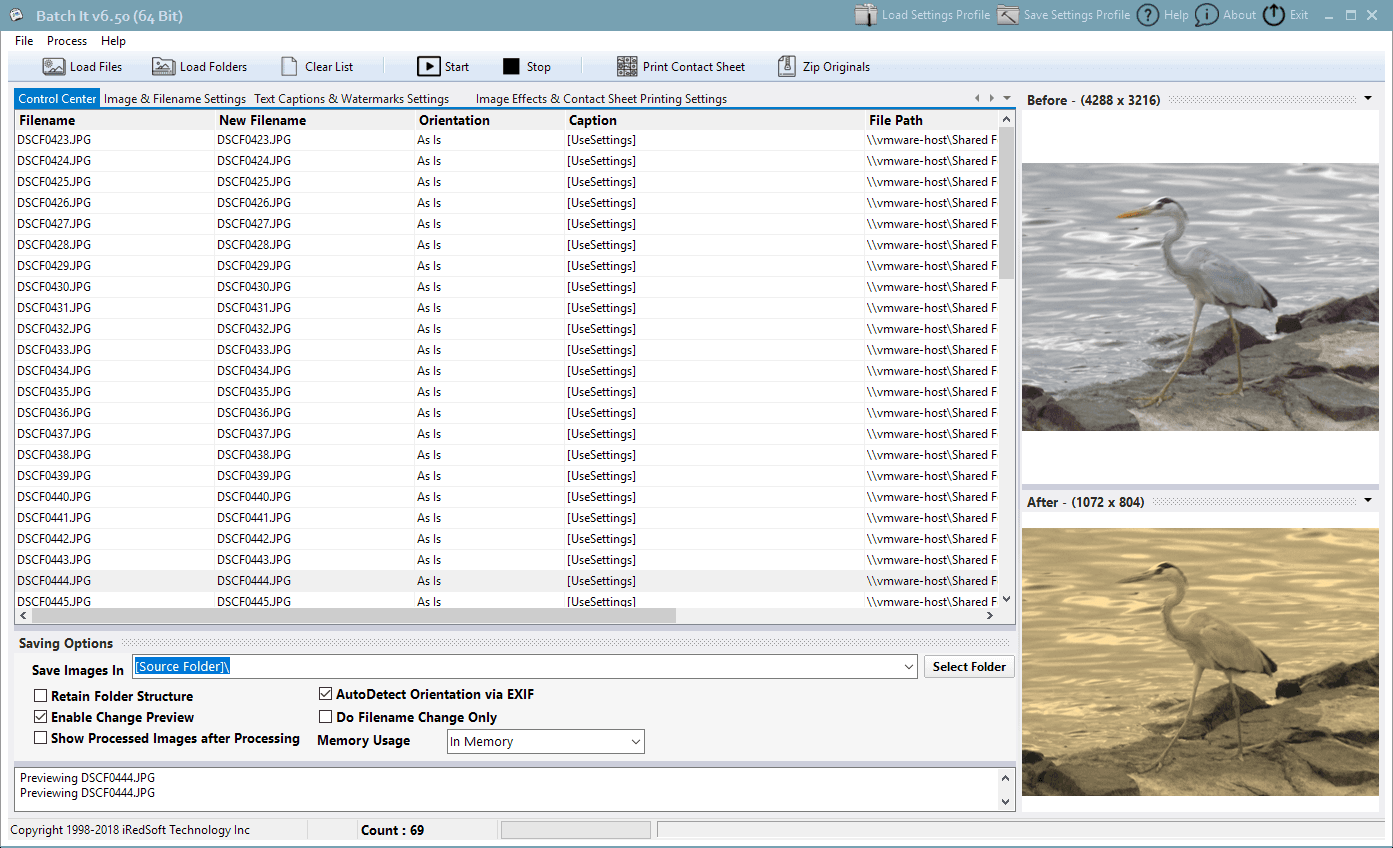Stop processing with the Stop icon
Viewport: 1393px width, 848px height.
[x=511, y=67]
